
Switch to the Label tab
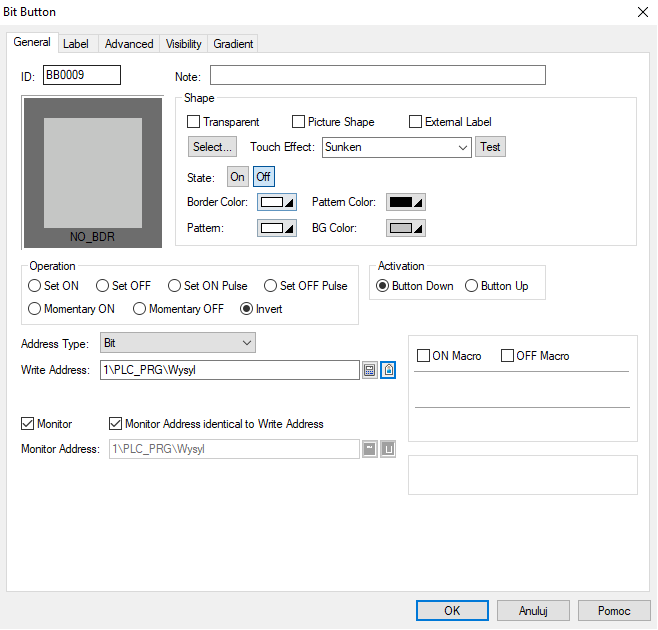coord(76,44)
